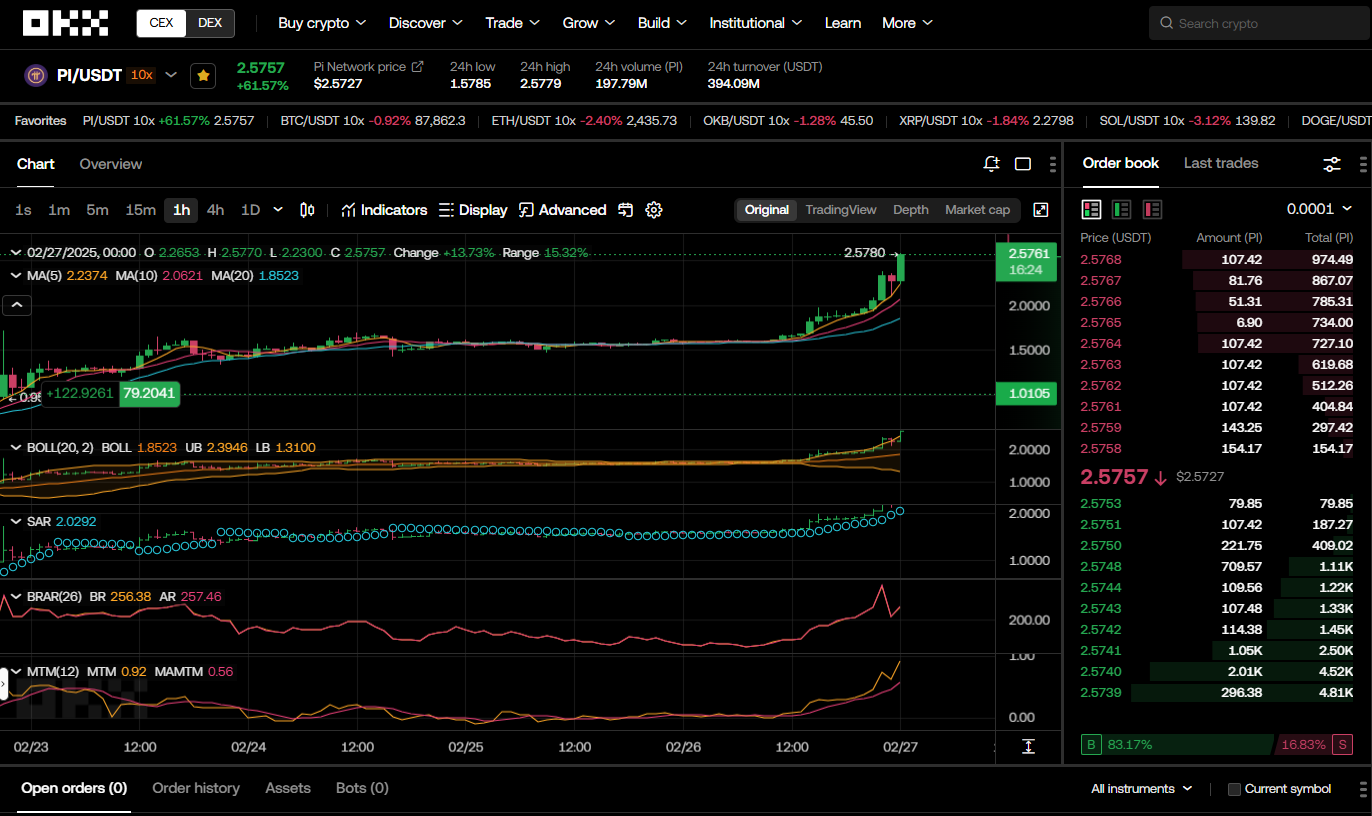1372x816 pixels.
Task: Check the Current symbol checkbox
Action: (x=1234, y=789)
